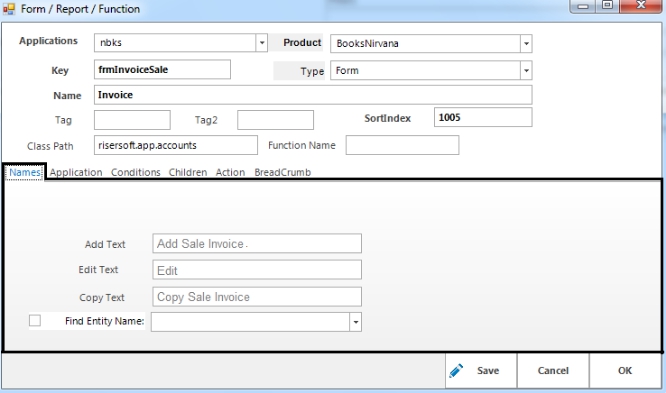Image resolution: width=666 pixels, height=393 pixels.
Task: Click the Save button
Action: [481, 370]
